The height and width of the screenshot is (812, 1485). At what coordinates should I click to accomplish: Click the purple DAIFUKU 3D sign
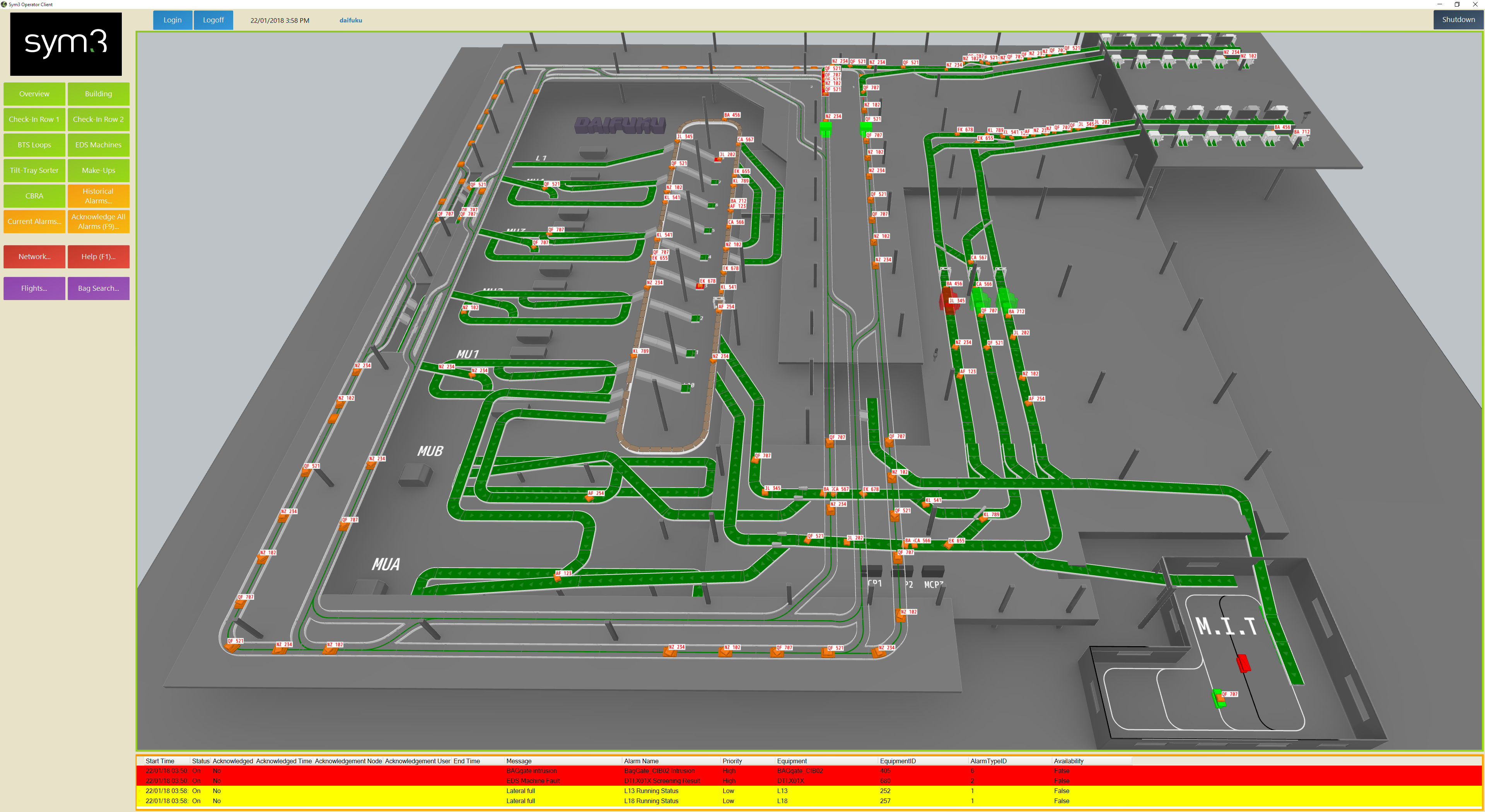click(x=620, y=125)
